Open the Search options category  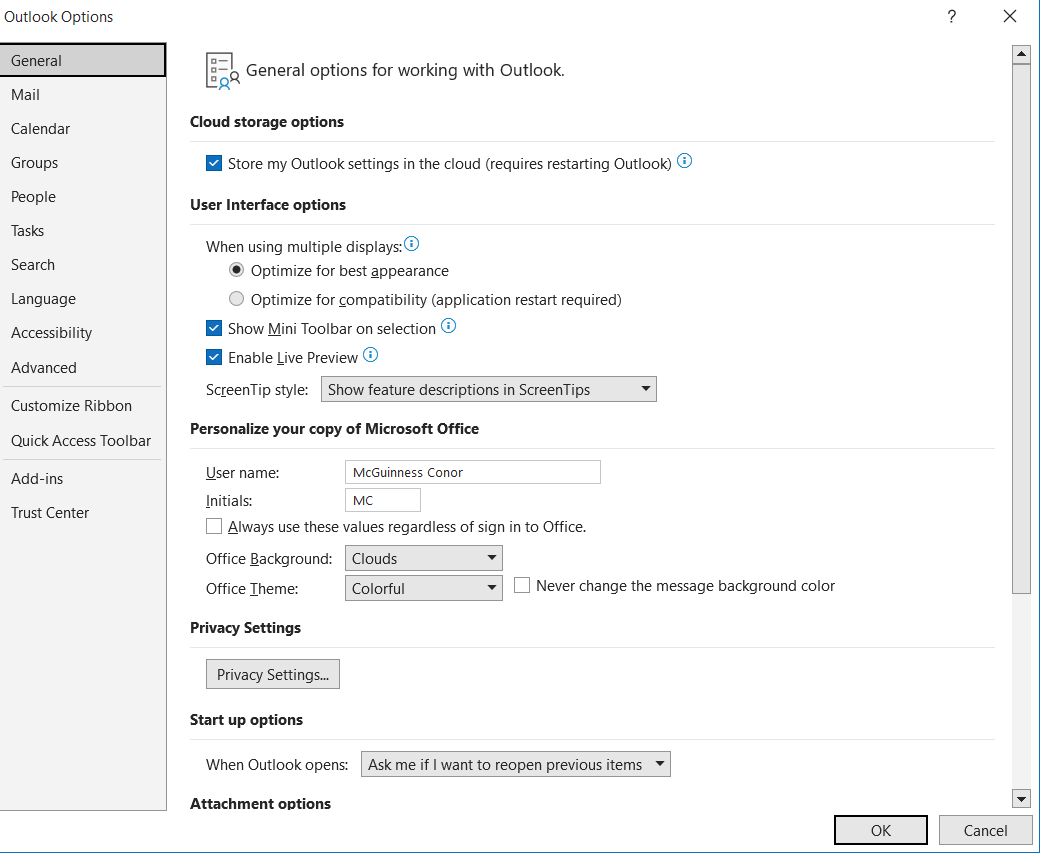pyautogui.click(x=83, y=265)
